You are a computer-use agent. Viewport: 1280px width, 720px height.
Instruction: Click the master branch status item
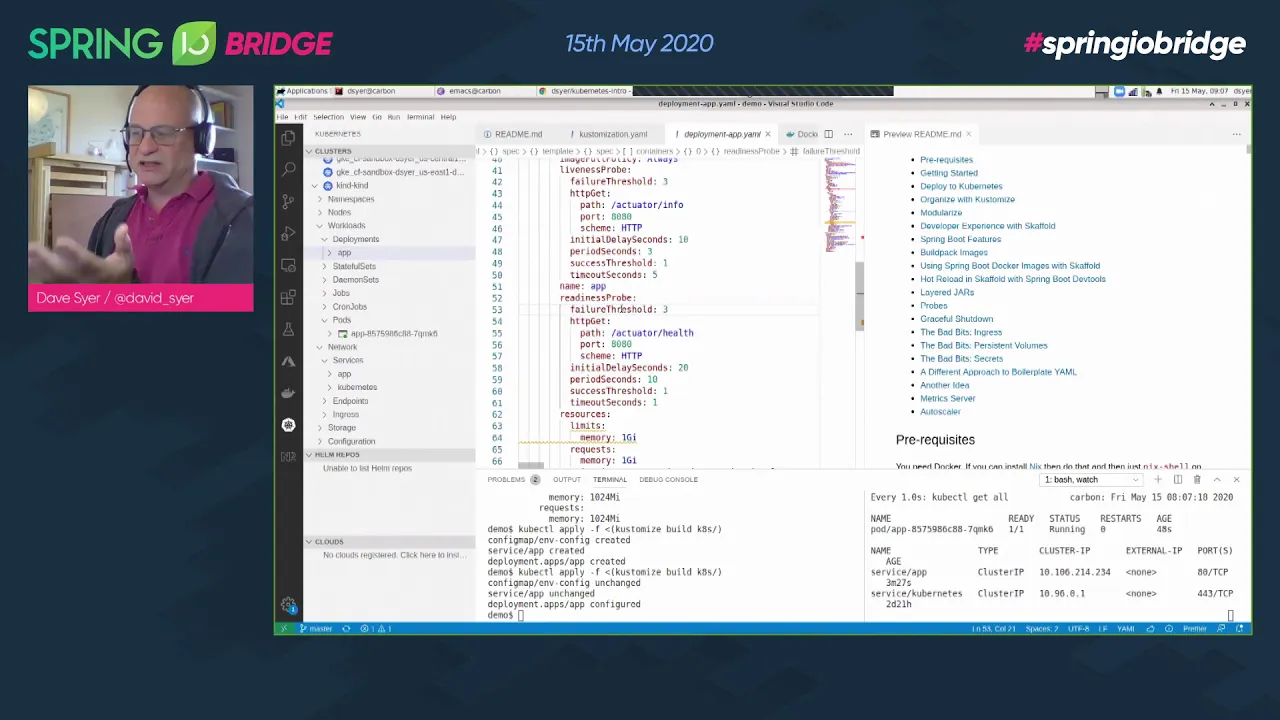[x=316, y=629]
